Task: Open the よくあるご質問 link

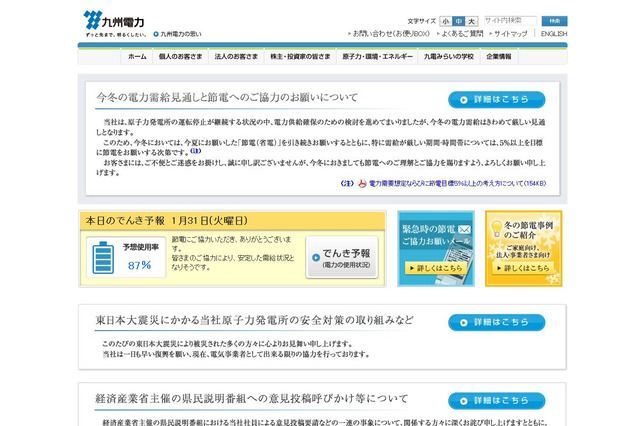Action: coord(460,34)
